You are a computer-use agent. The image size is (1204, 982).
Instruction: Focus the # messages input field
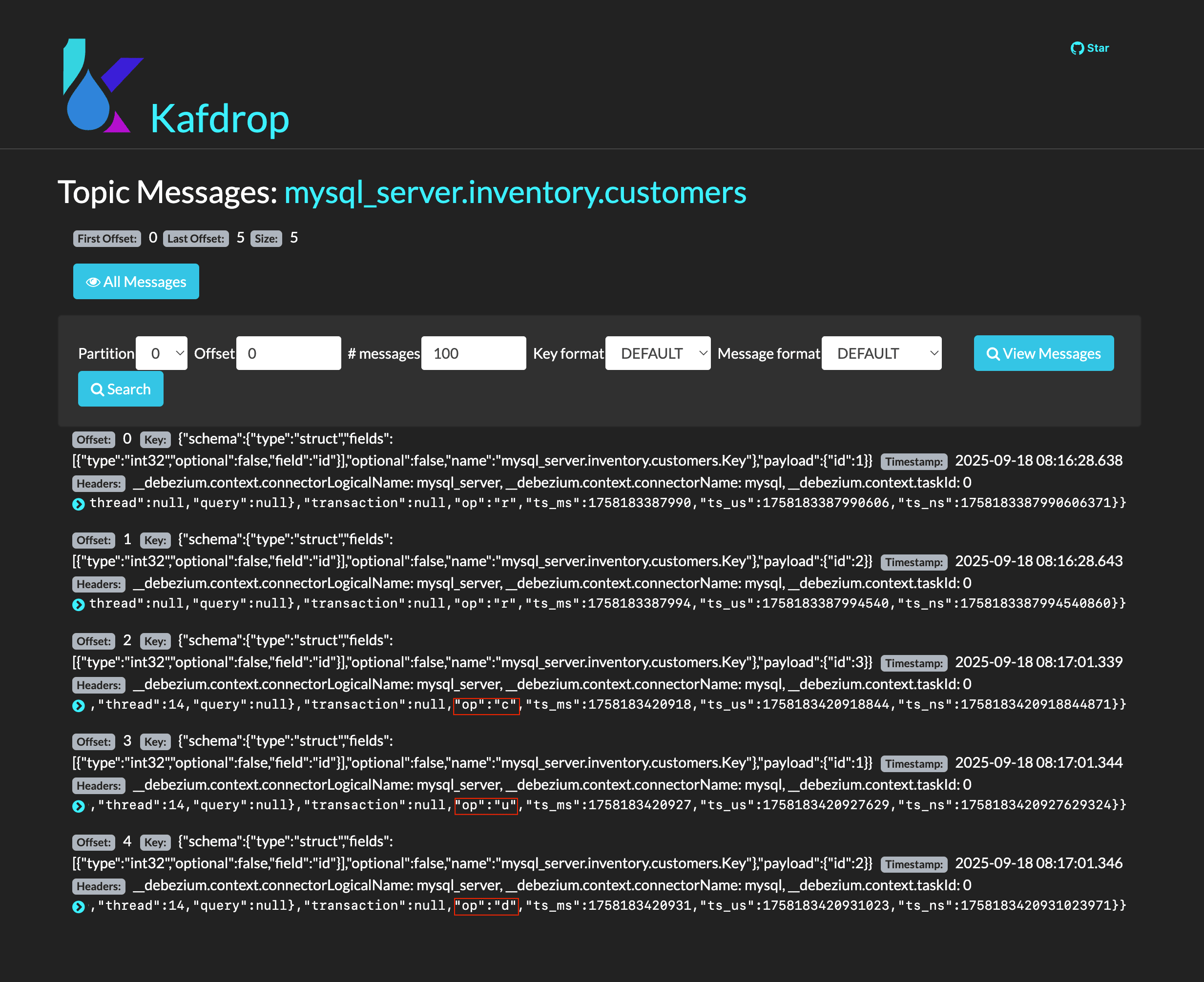tap(473, 353)
